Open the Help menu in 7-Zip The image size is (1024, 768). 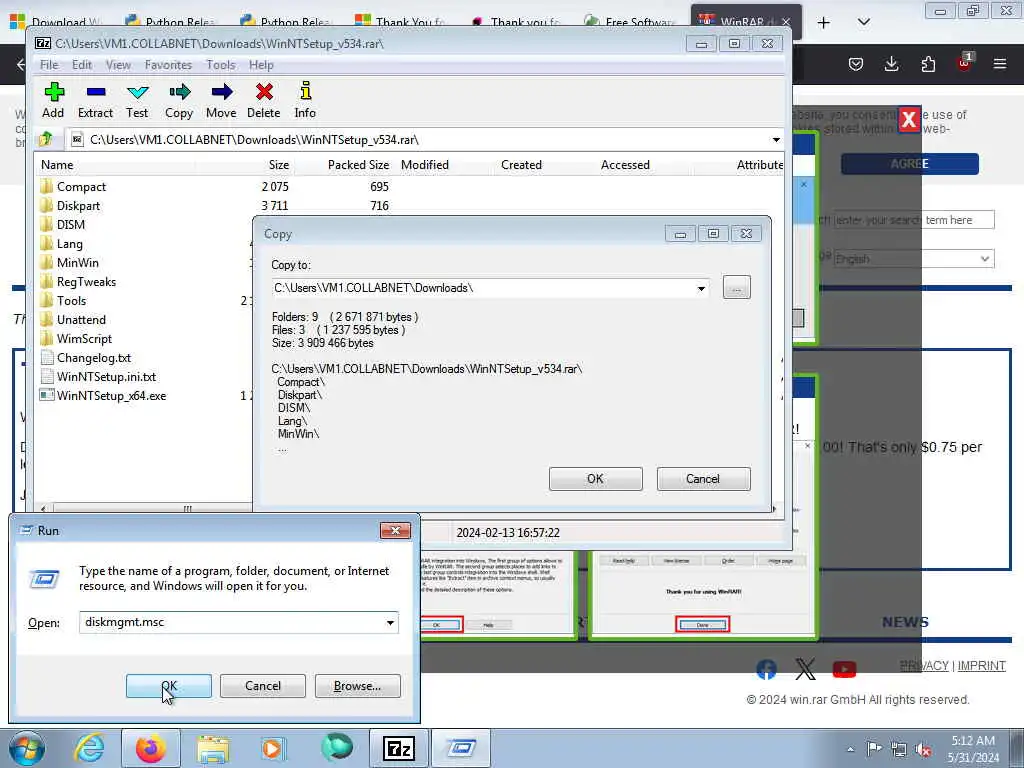[261, 65]
